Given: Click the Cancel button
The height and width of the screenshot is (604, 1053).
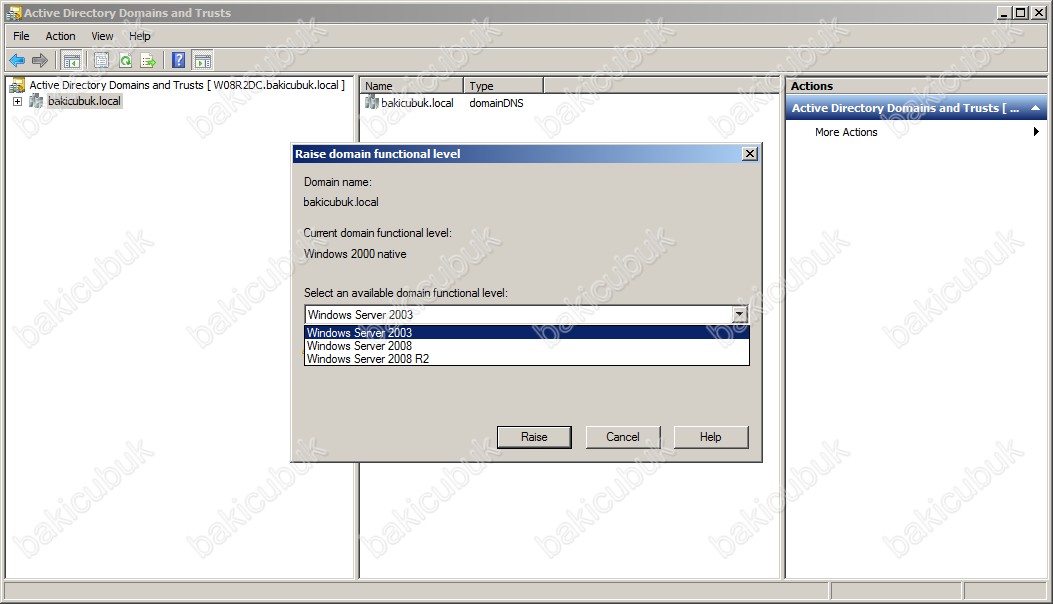Looking at the screenshot, I should click(623, 437).
